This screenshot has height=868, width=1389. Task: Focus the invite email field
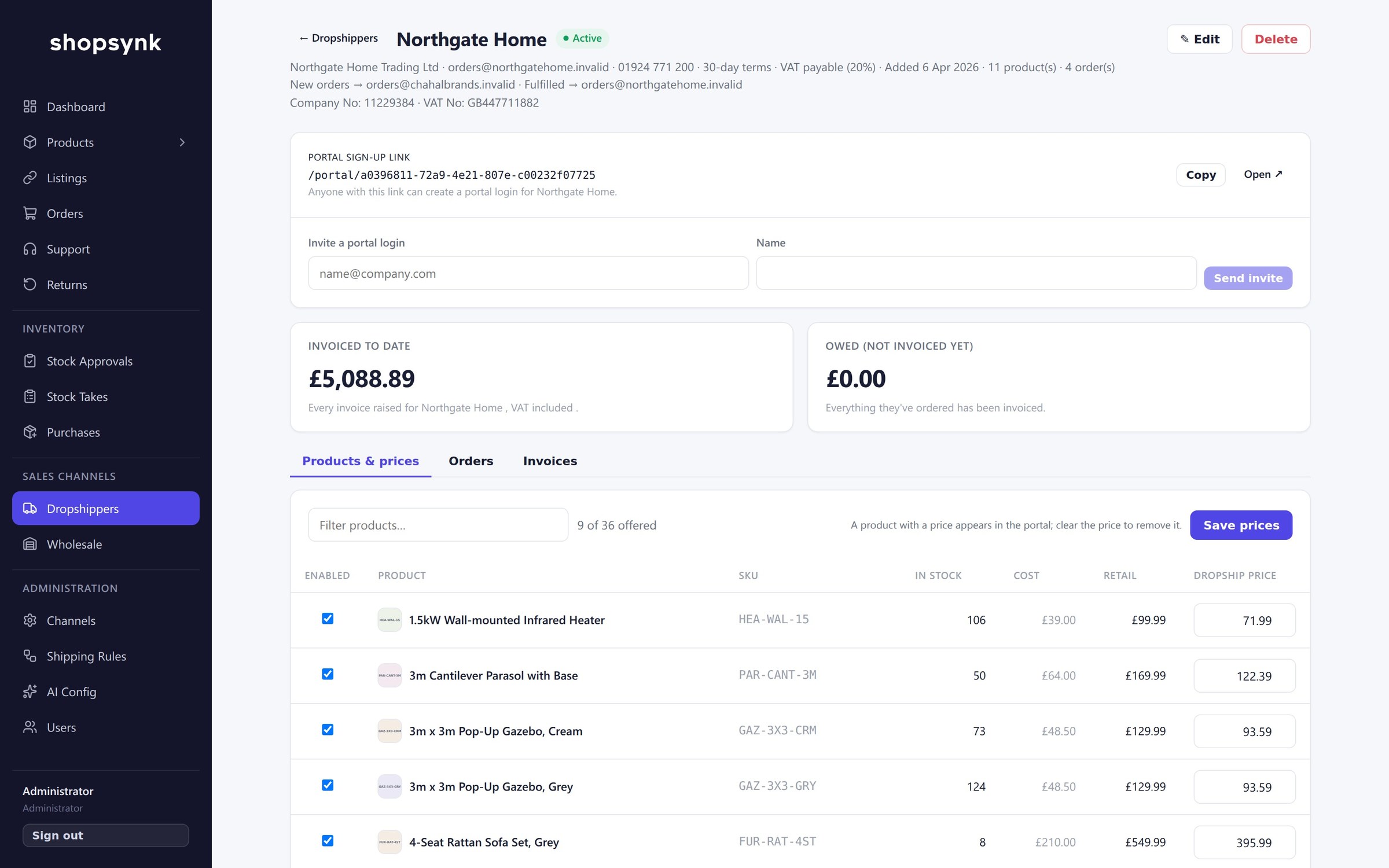[528, 273]
